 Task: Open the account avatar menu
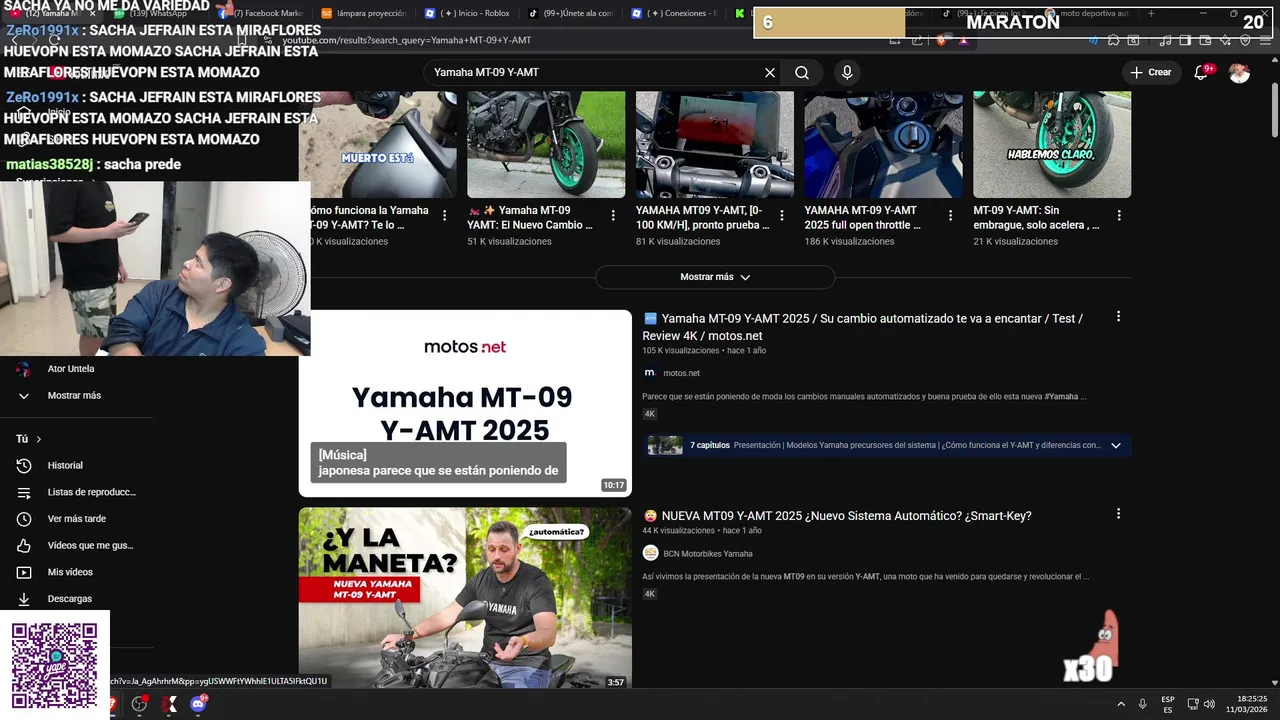point(1239,73)
